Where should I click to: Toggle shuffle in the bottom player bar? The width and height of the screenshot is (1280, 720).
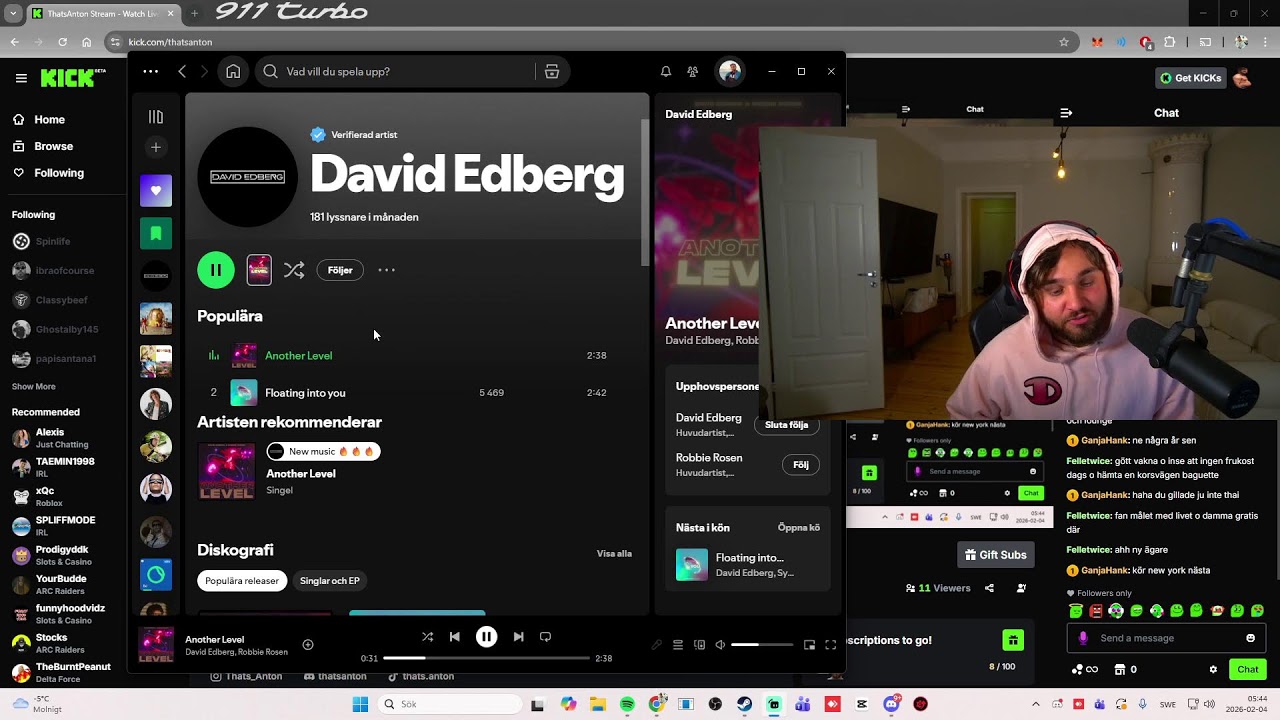tap(427, 637)
